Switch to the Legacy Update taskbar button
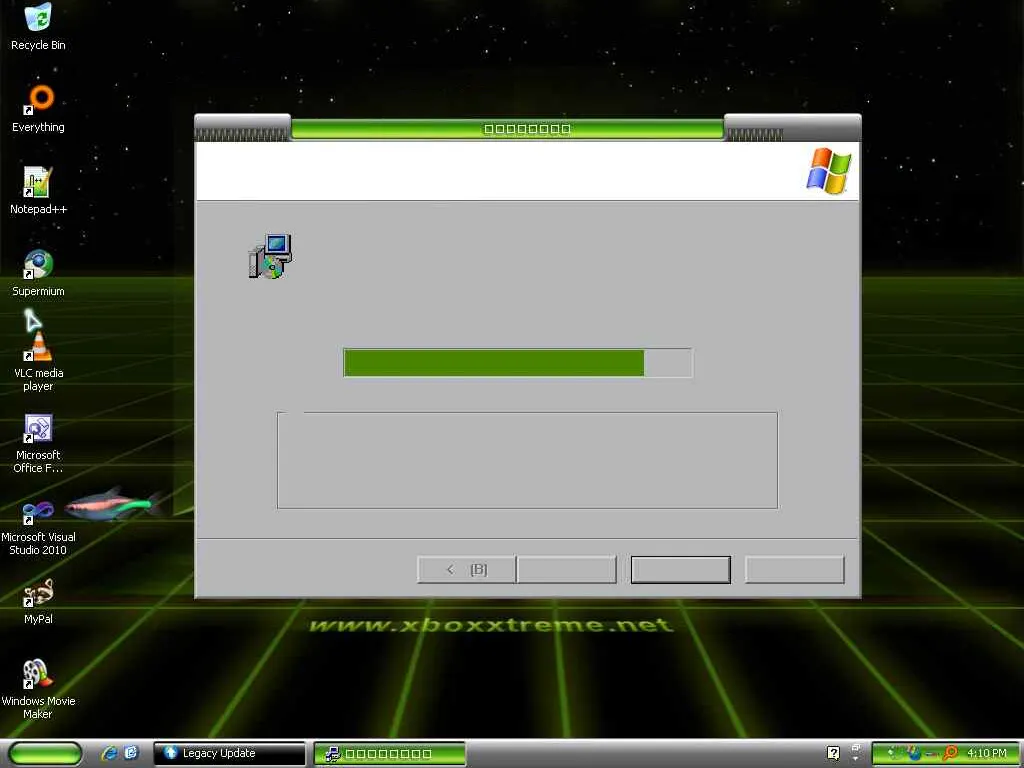Image resolution: width=1024 pixels, height=768 pixels. pyautogui.click(x=229, y=753)
